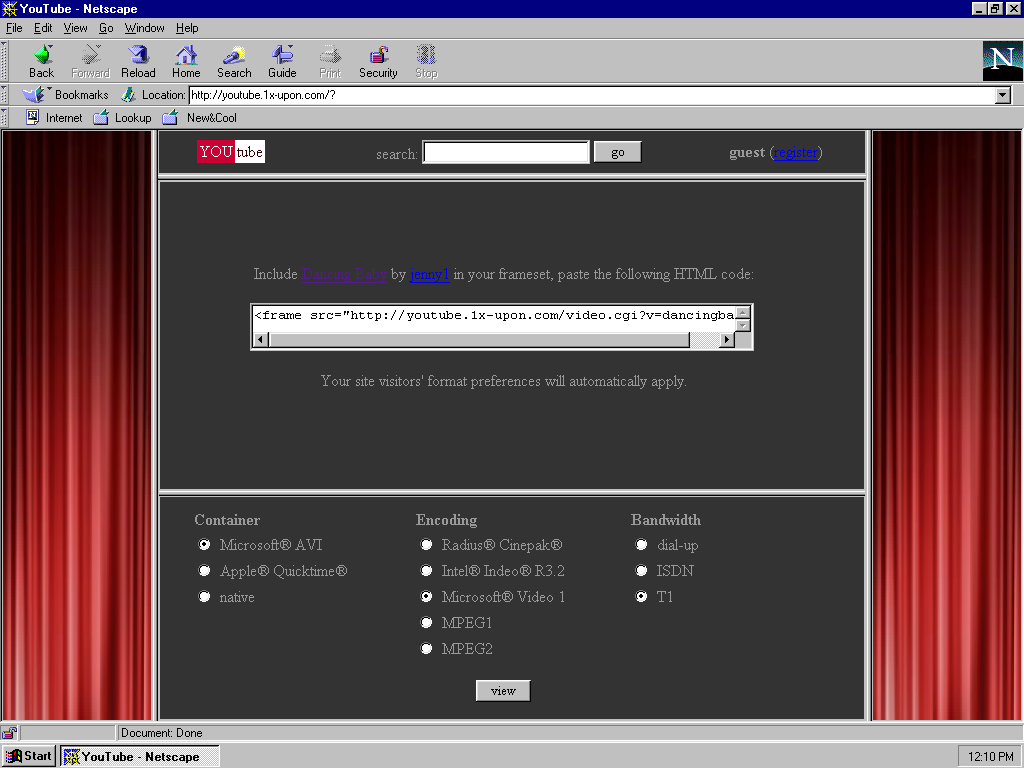Image resolution: width=1024 pixels, height=768 pixels.
Task: Click the YouTube search text field
Action: [506, 152]
